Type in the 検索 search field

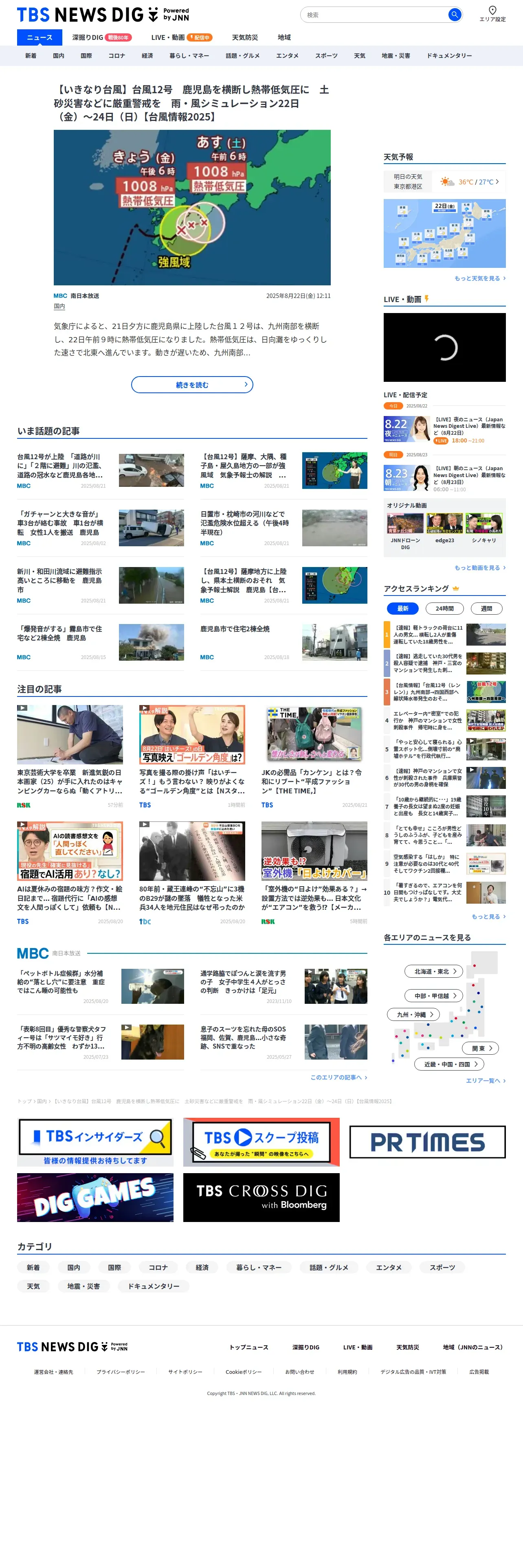pos(374,15)
